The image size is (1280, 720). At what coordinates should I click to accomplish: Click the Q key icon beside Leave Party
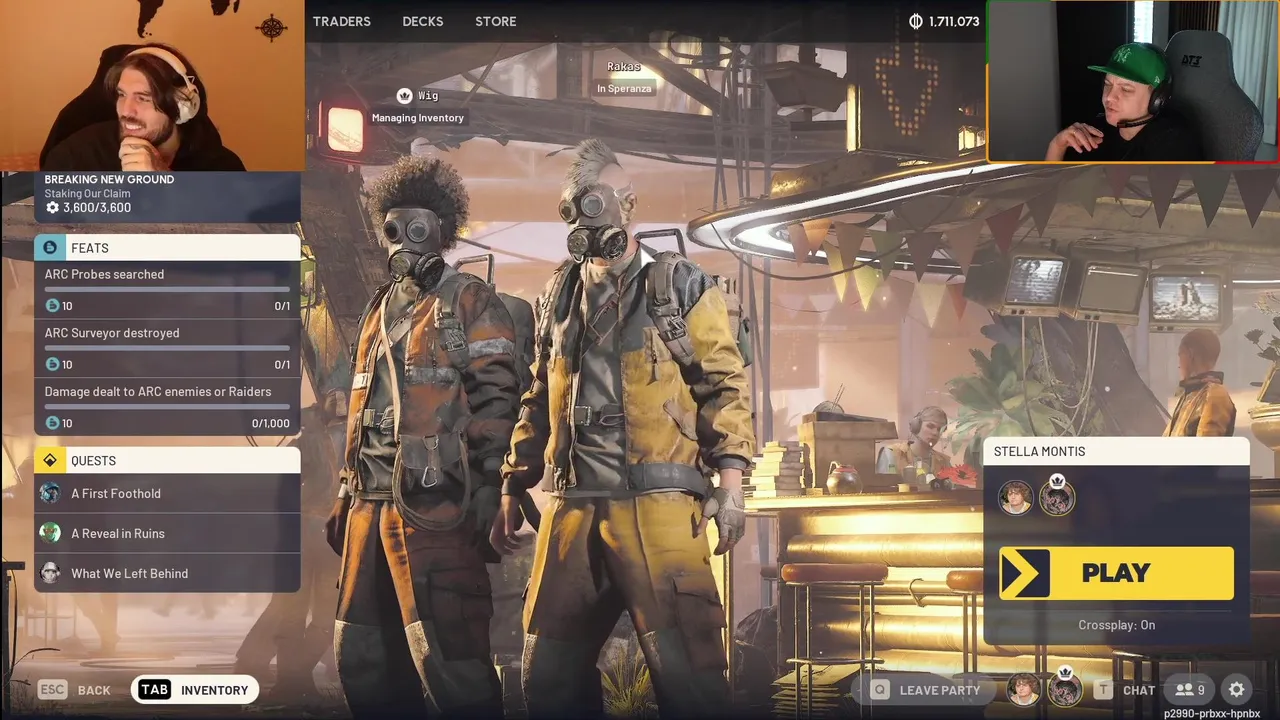point(880,690)
